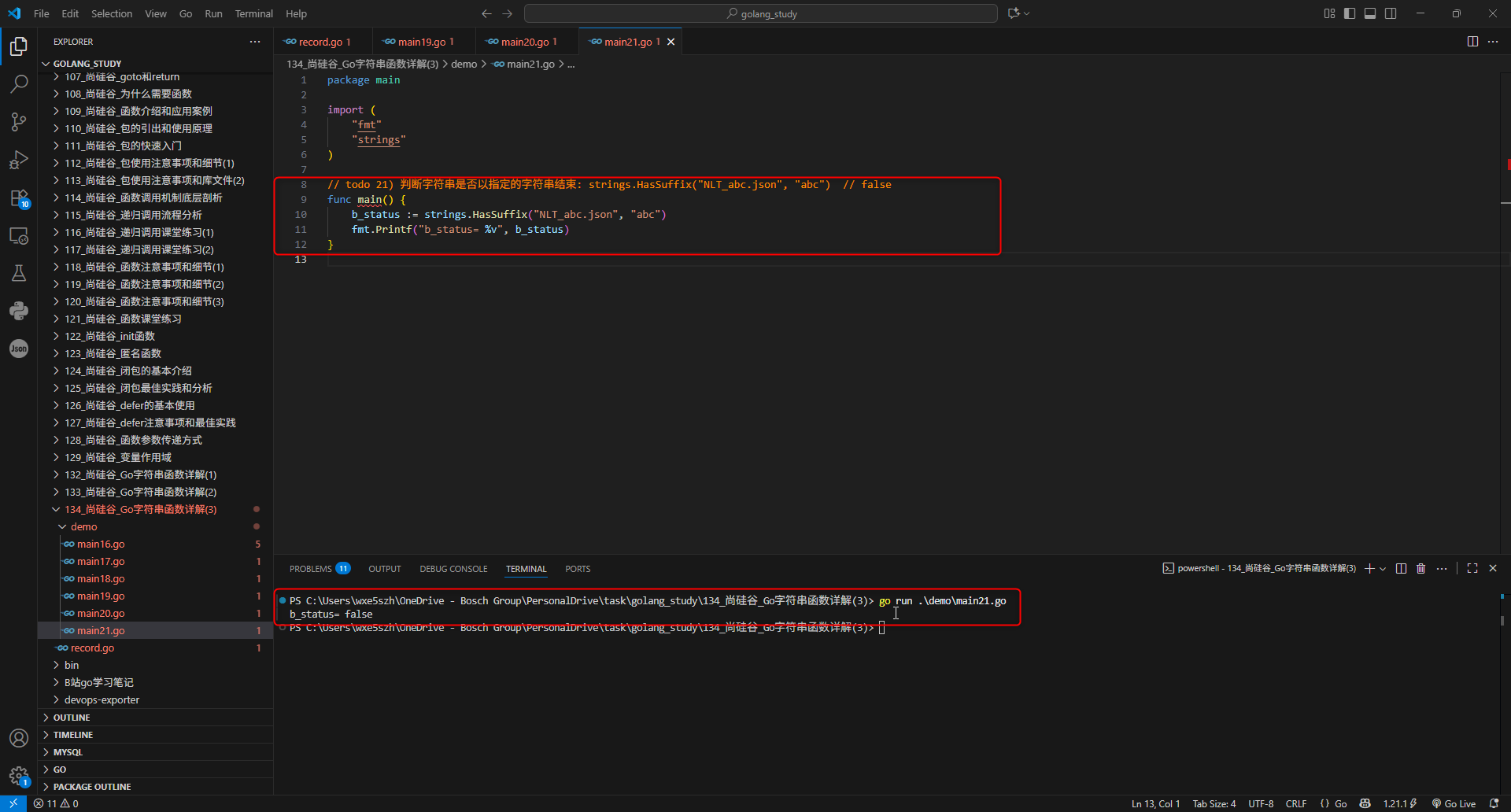Open the Copilot chat icon in title bar

click(x=1014, y=13)
